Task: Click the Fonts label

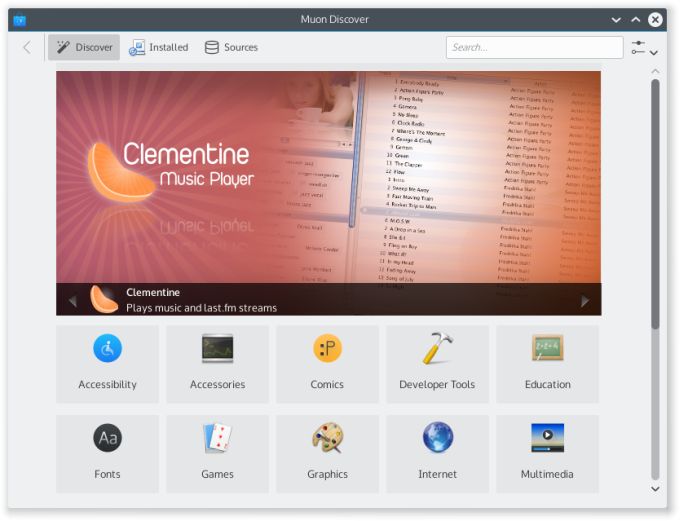Action: 107,474
